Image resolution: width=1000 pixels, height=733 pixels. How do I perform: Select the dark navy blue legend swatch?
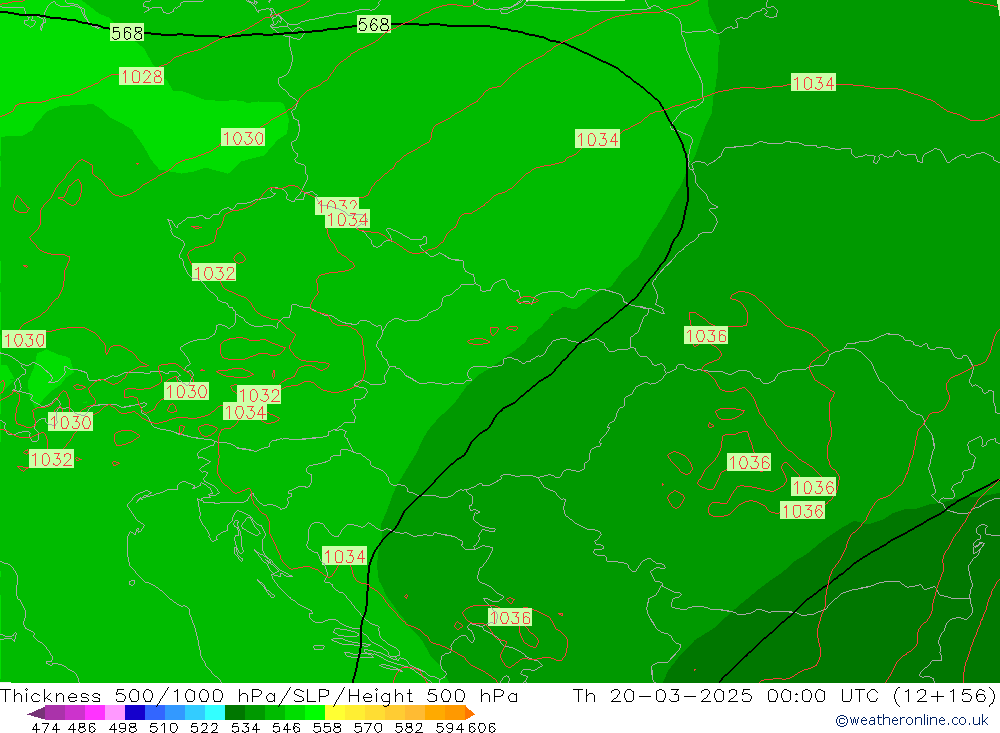click(x=135, y=713)
